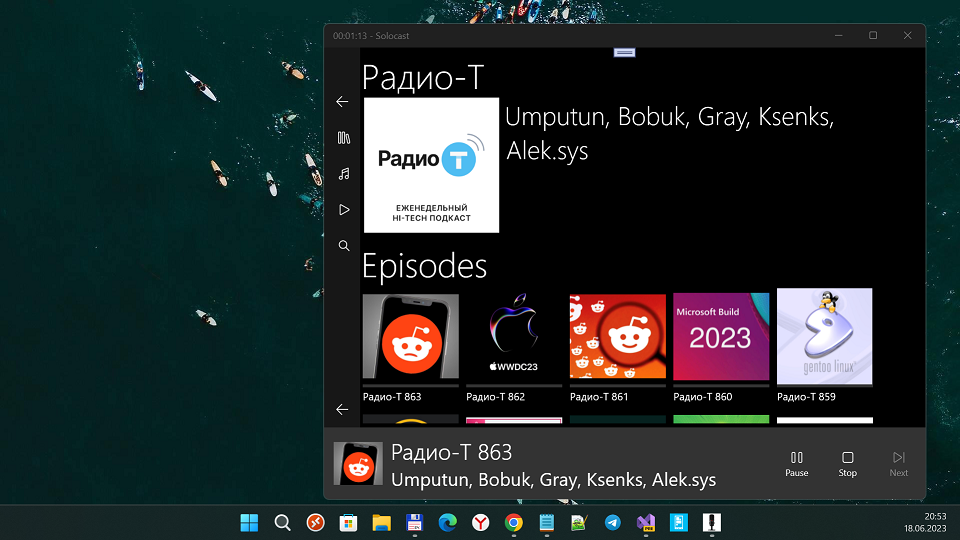Screen dimensions: 960x540
Task: Open the green editor app icon in the taskbar
Action: [579, 523]
